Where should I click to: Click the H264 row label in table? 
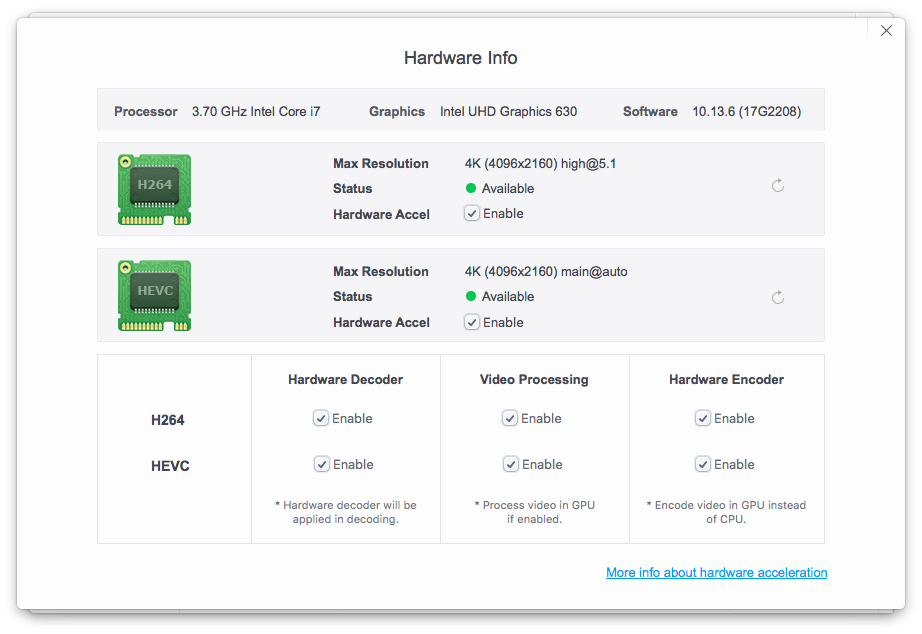point(168,420)
